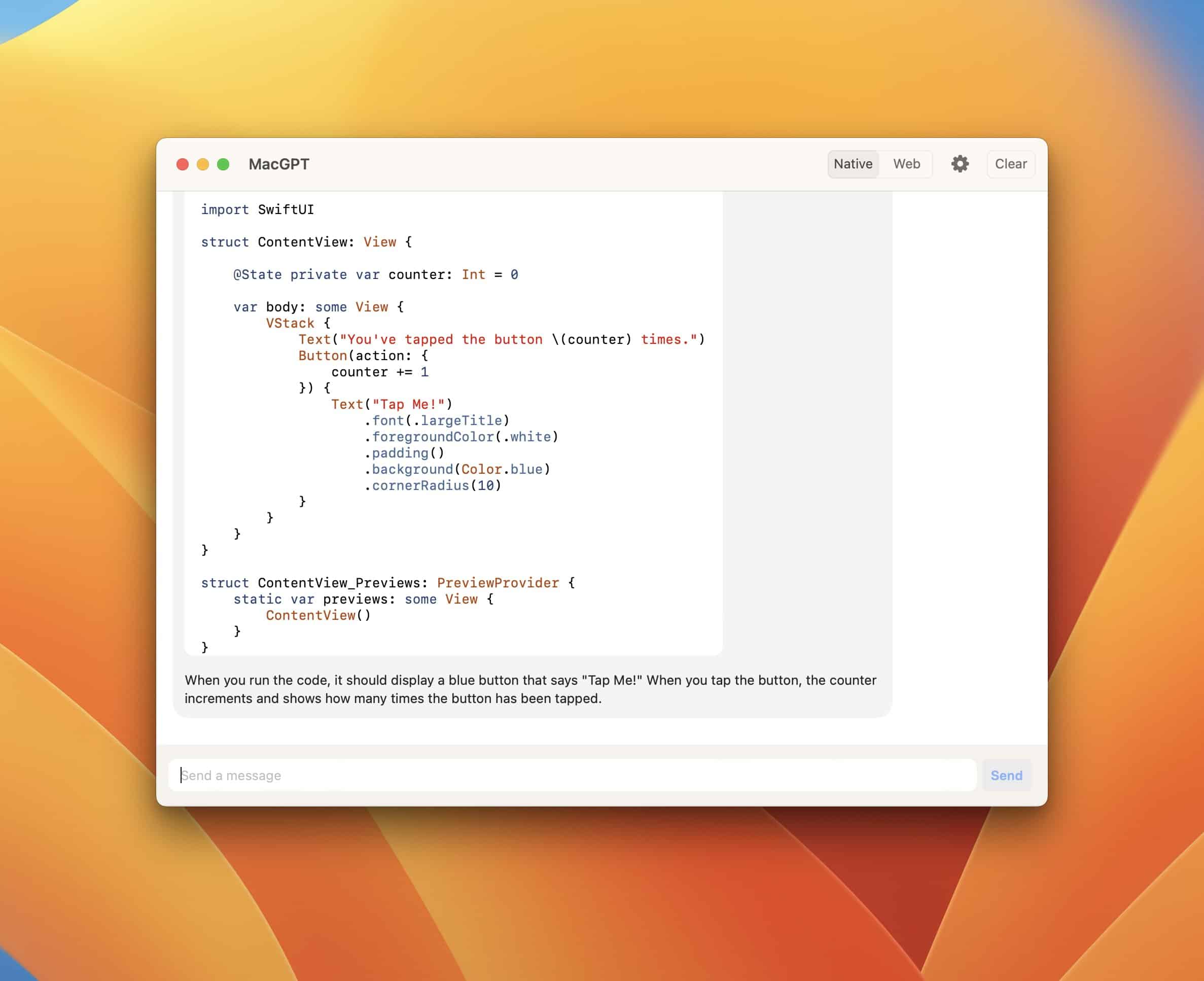The width and height of the screenshot is (1204, 981).
Task: Click the '.cornerRadius(10)' code line
Action: [x=433, y=486]
